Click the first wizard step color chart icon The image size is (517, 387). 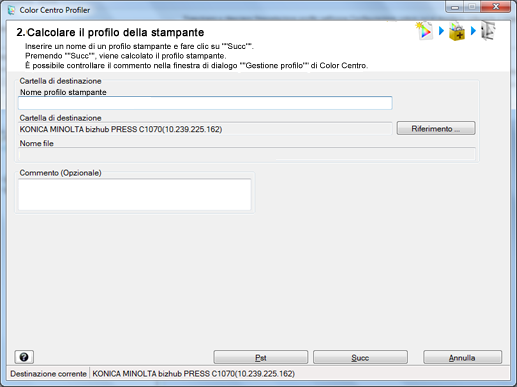[424, 31]
